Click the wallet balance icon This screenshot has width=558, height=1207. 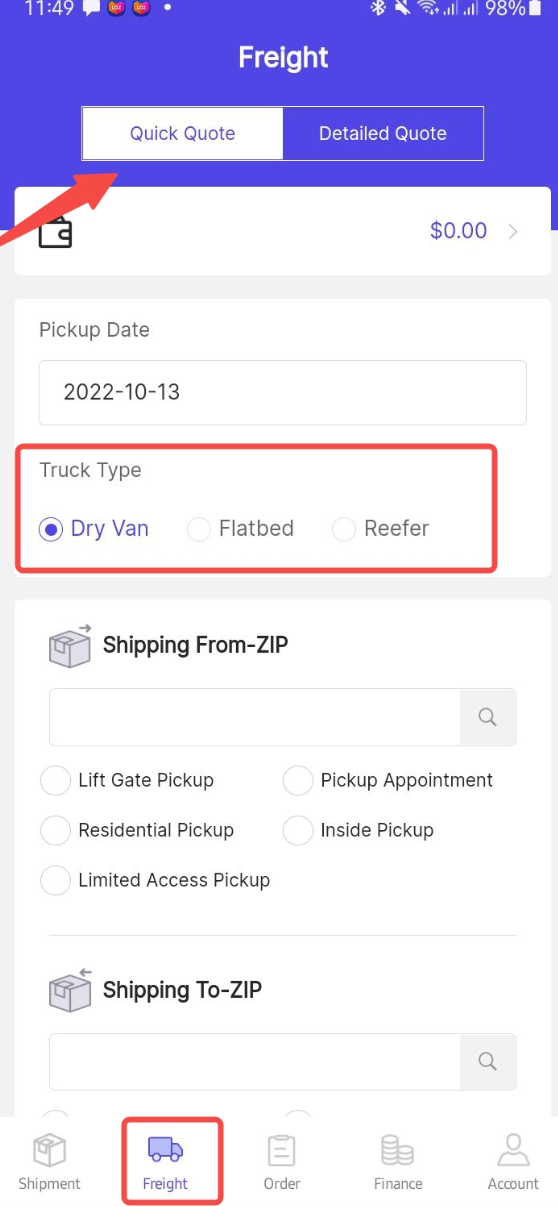coord(55,233)
